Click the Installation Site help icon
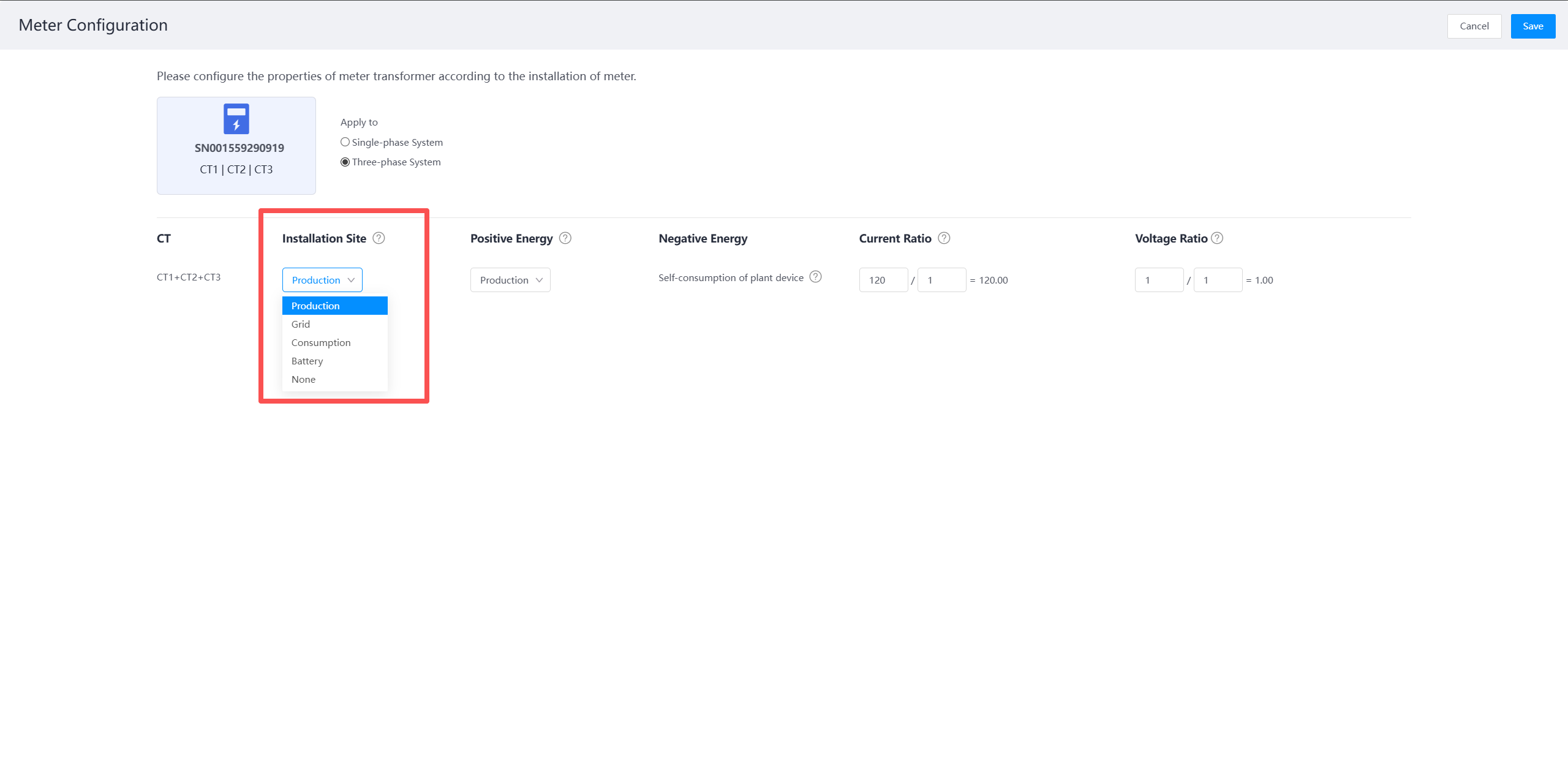 click(x=379, y=238)
